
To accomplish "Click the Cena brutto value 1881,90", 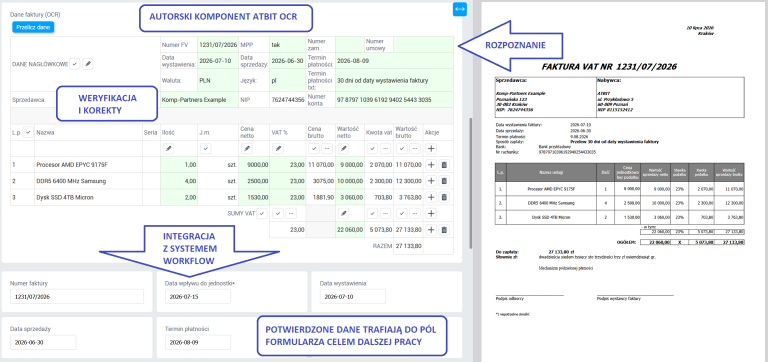I will (x=324, y=197).
